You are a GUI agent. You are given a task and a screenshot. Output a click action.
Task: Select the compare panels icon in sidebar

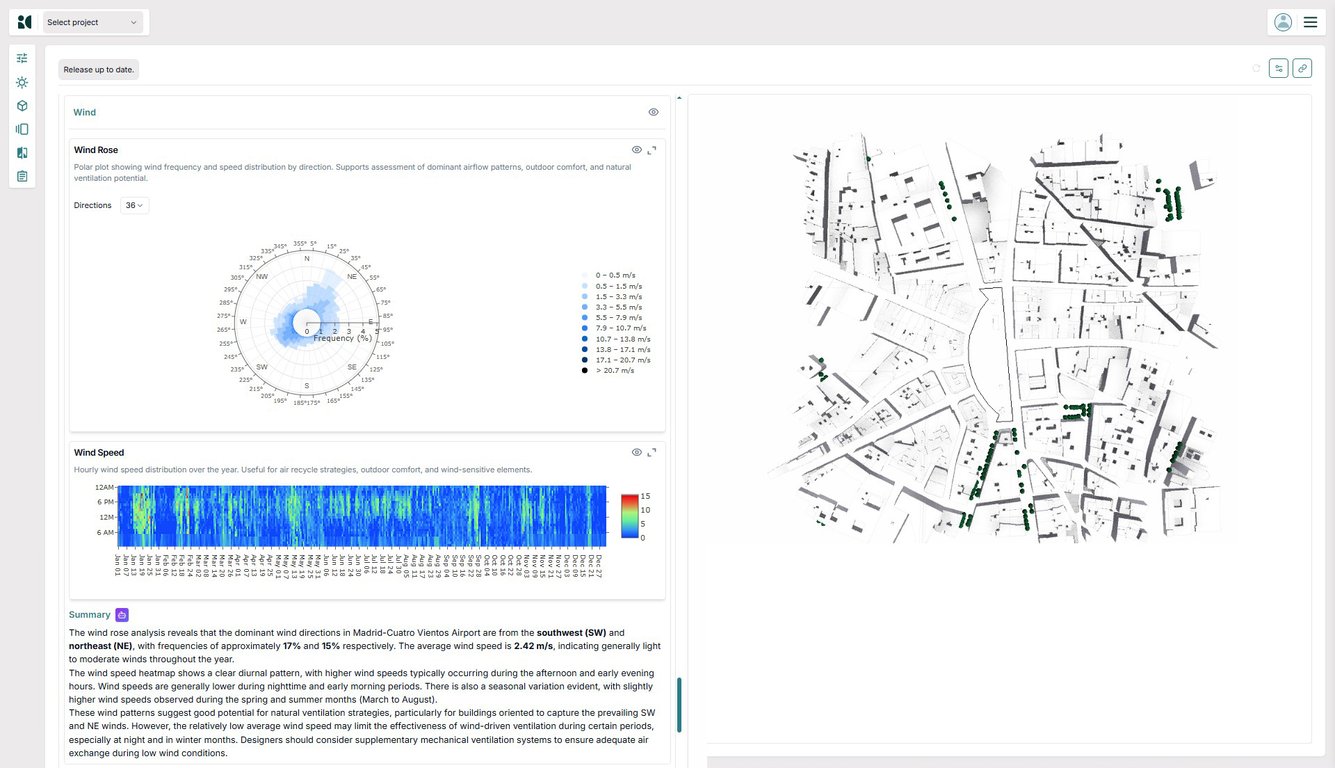click(22, 153)
